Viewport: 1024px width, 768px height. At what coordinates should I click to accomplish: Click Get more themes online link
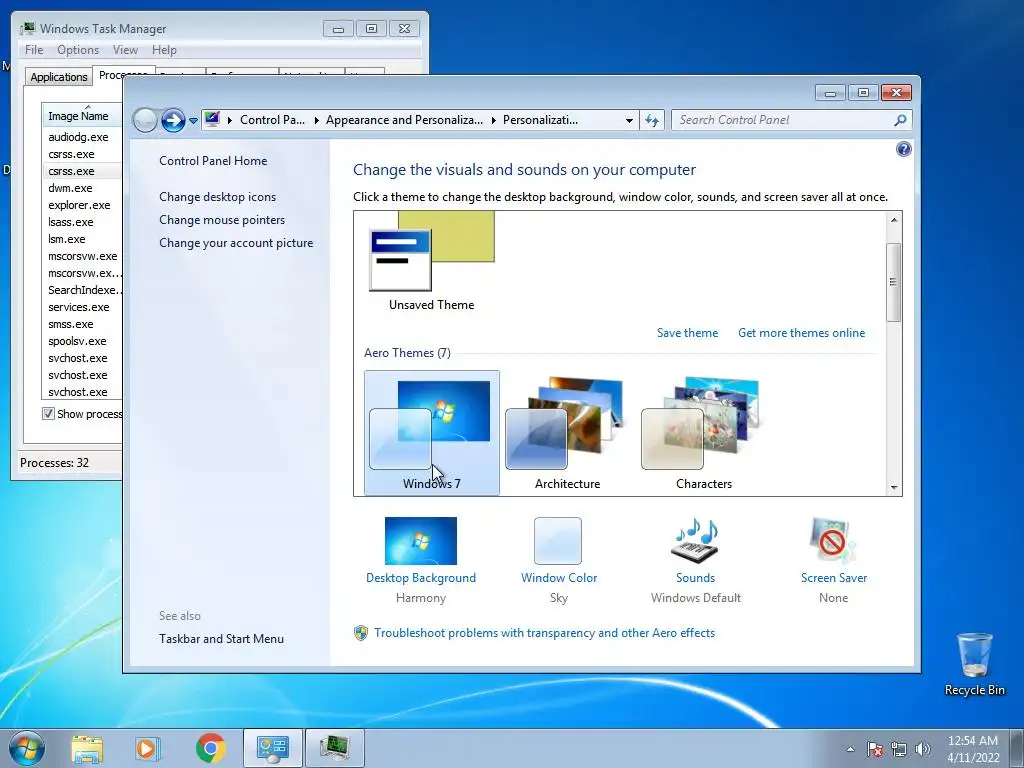(801, 333)
